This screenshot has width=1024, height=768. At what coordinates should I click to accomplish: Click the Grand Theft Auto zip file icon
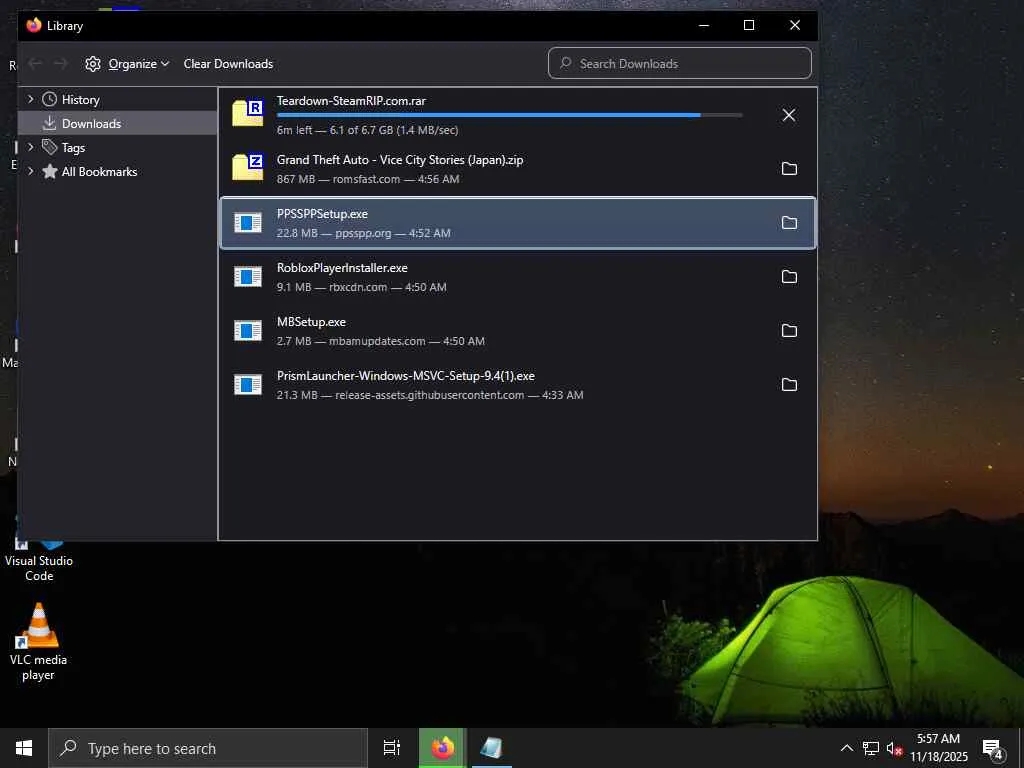pyautogui.click(x=248, y=167)
